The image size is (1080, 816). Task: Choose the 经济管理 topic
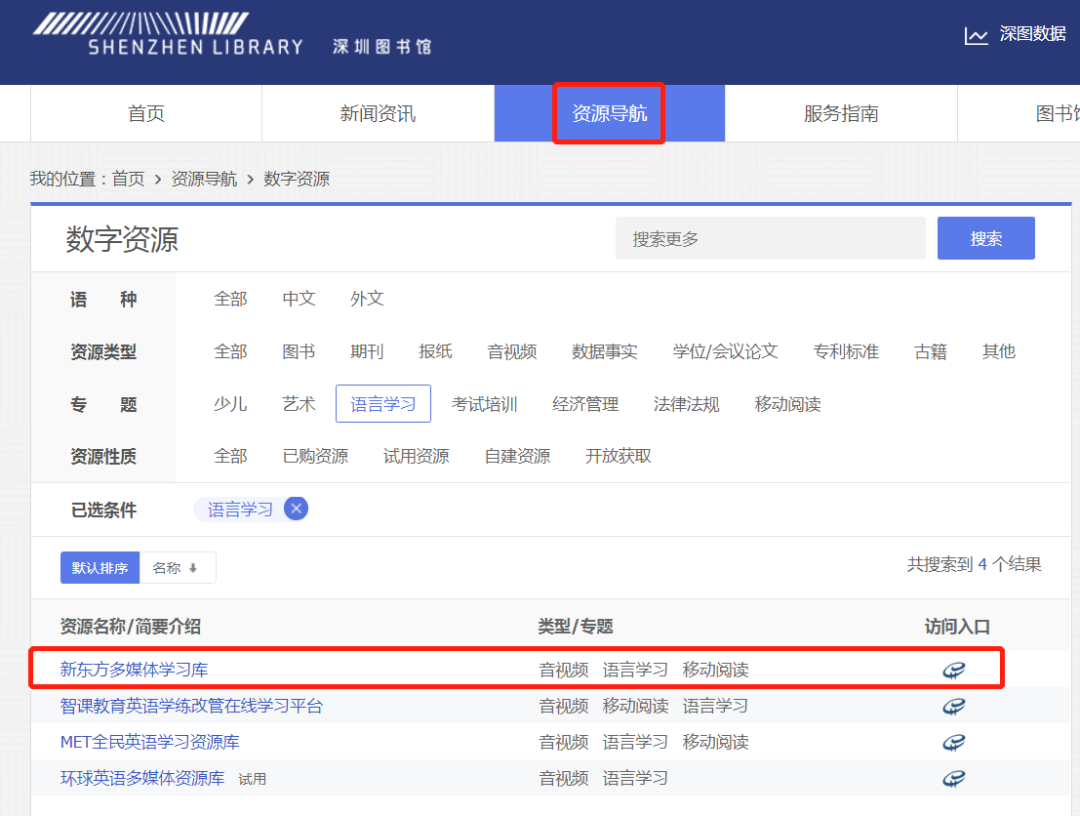[585, 404]
